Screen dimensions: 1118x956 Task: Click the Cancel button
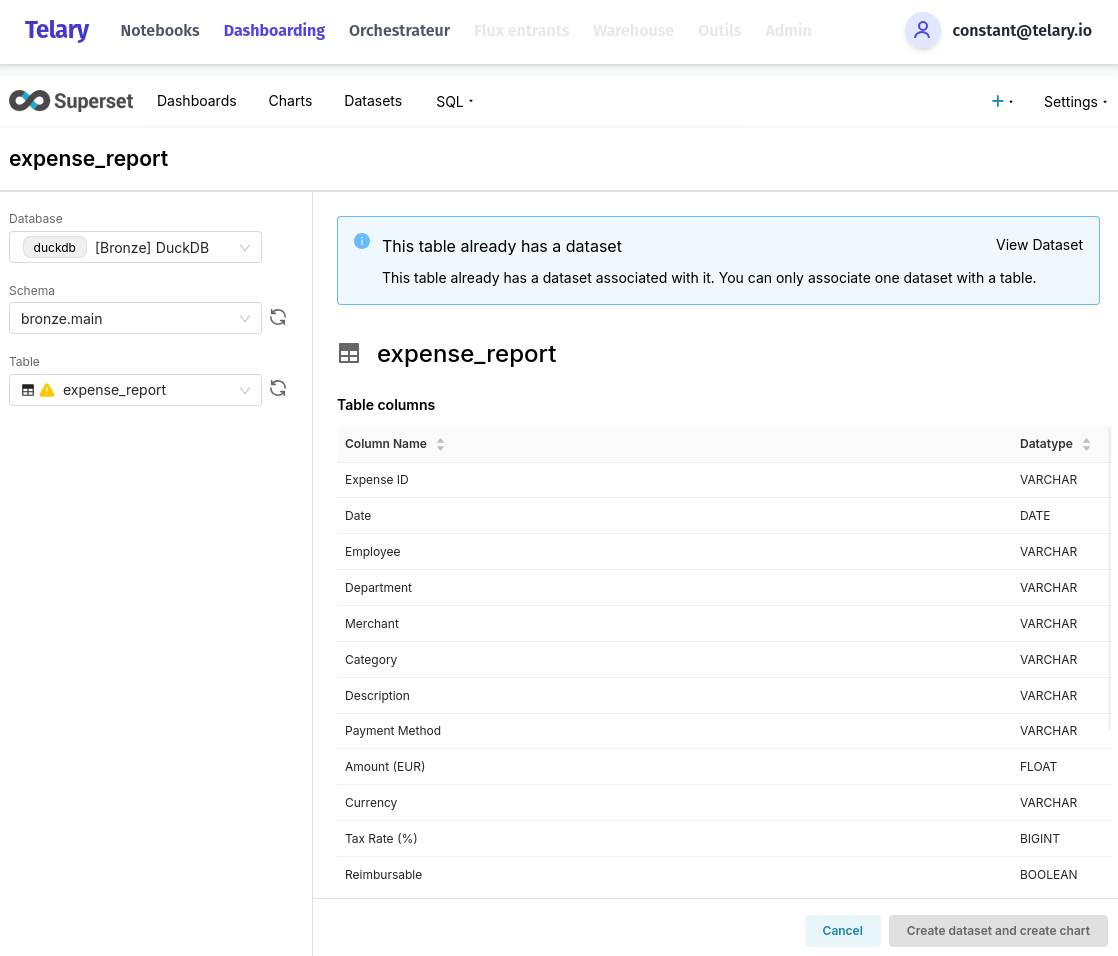tap(842, 930)
